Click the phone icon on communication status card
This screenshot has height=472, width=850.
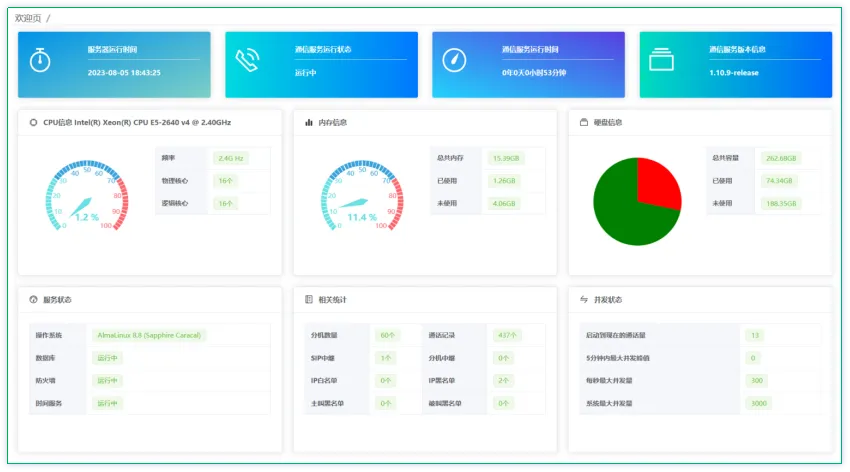(x=247, y=60)
